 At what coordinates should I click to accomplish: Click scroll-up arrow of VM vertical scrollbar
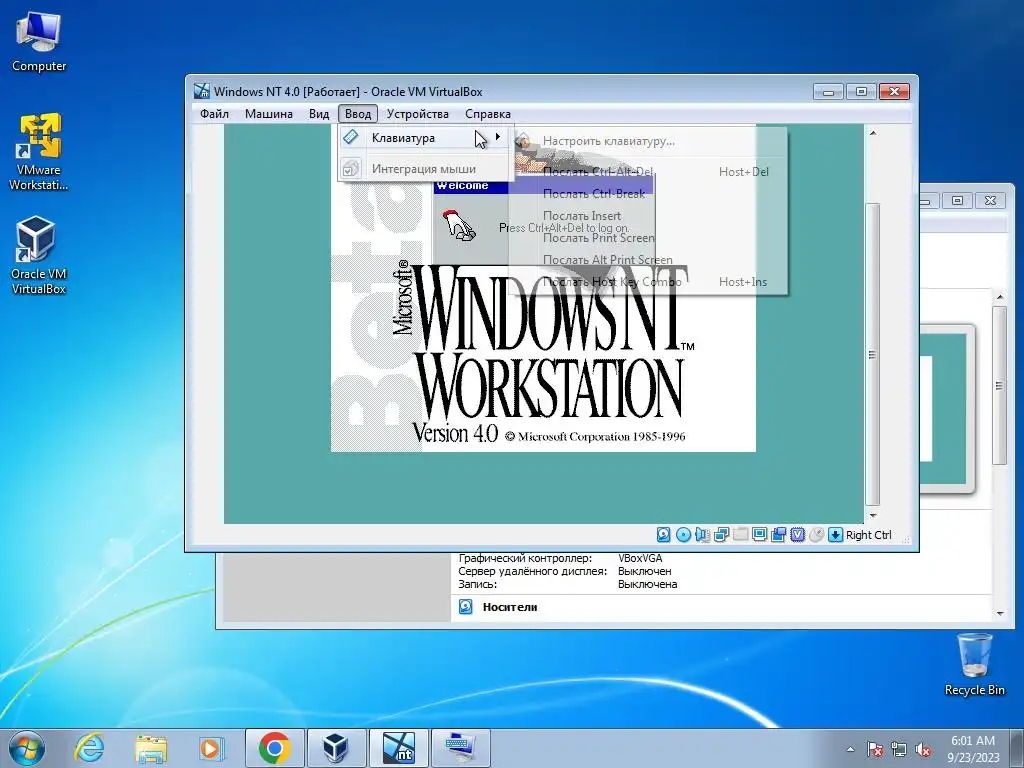(x=873, y=133)
